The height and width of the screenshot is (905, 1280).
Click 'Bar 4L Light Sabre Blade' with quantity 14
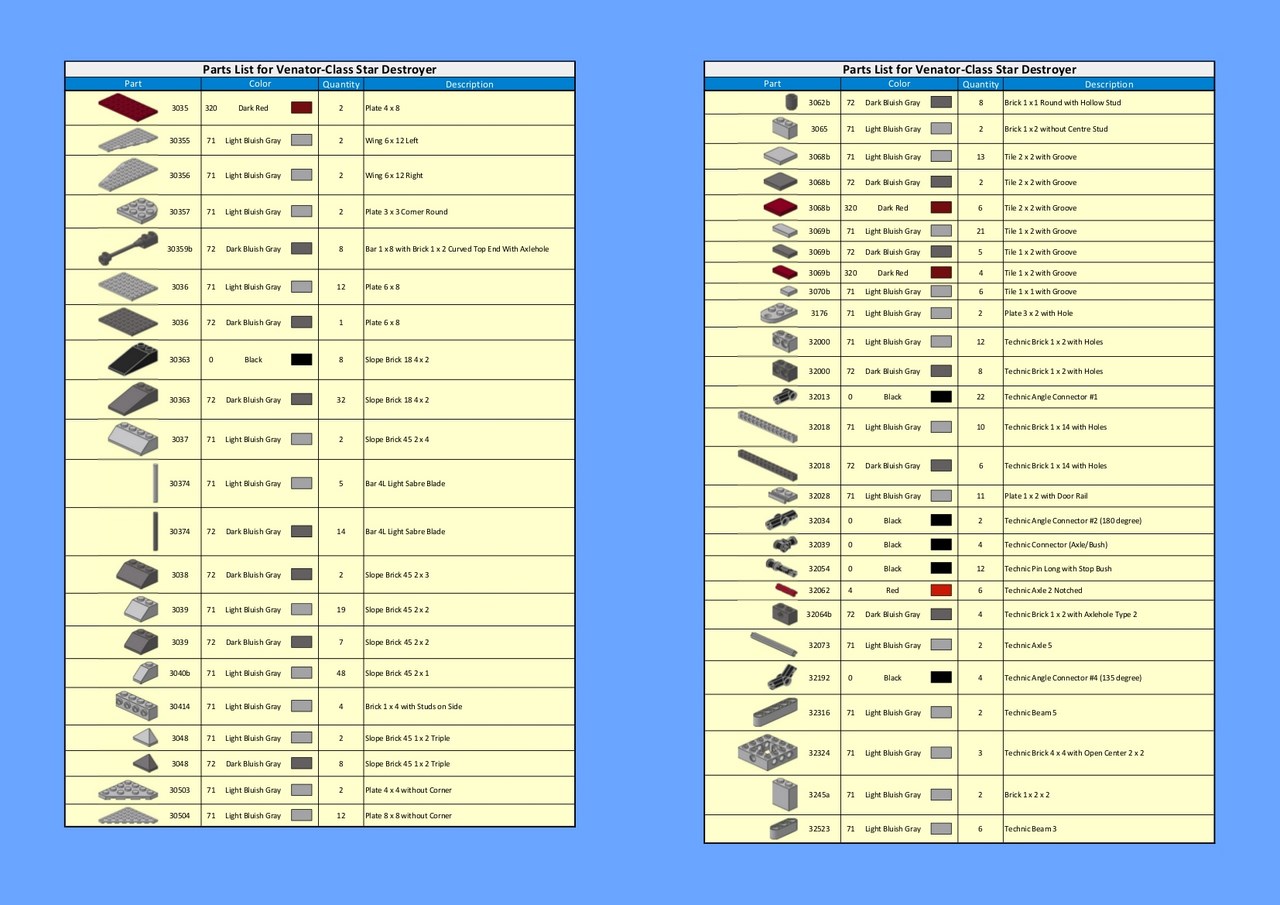pos(405,531)
